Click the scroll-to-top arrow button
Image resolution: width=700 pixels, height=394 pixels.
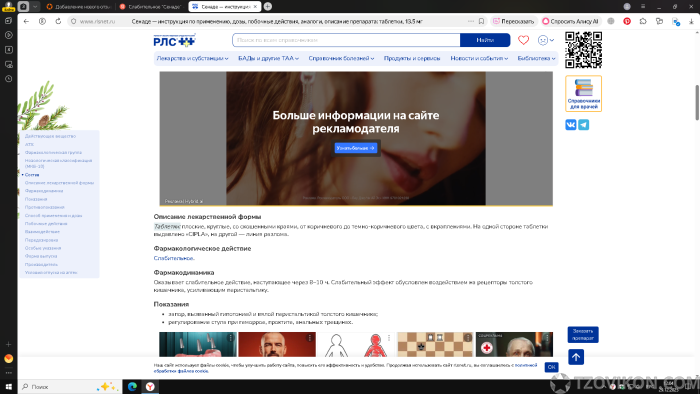pos(576,357)
